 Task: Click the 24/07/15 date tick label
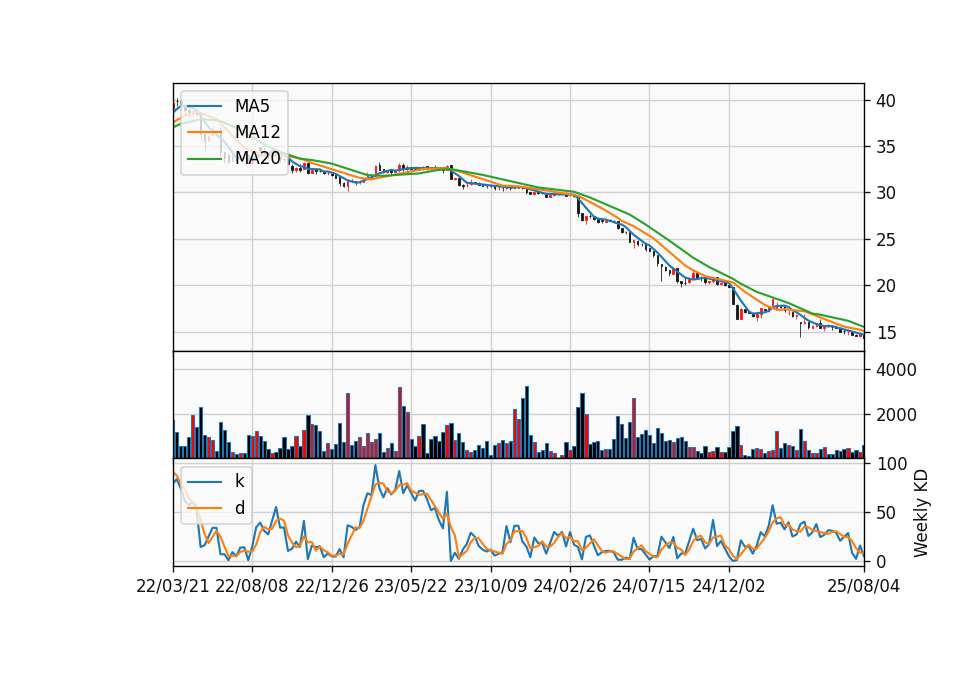[x=649, y=586]
